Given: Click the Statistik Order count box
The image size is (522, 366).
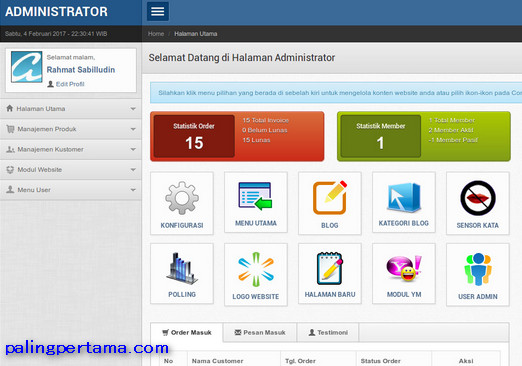Looking at the screenshot, I should 194,136.
